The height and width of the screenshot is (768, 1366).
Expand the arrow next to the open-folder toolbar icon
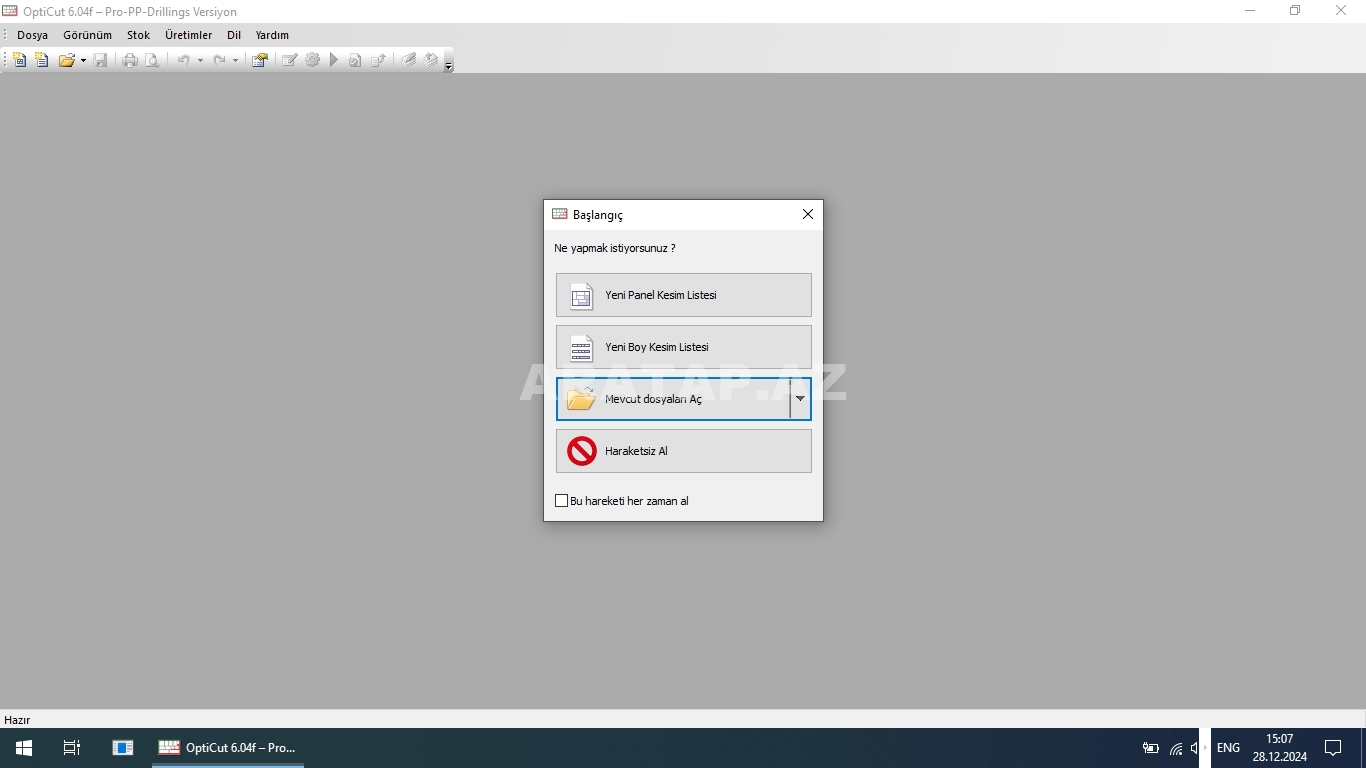click(x=83, y=60)
